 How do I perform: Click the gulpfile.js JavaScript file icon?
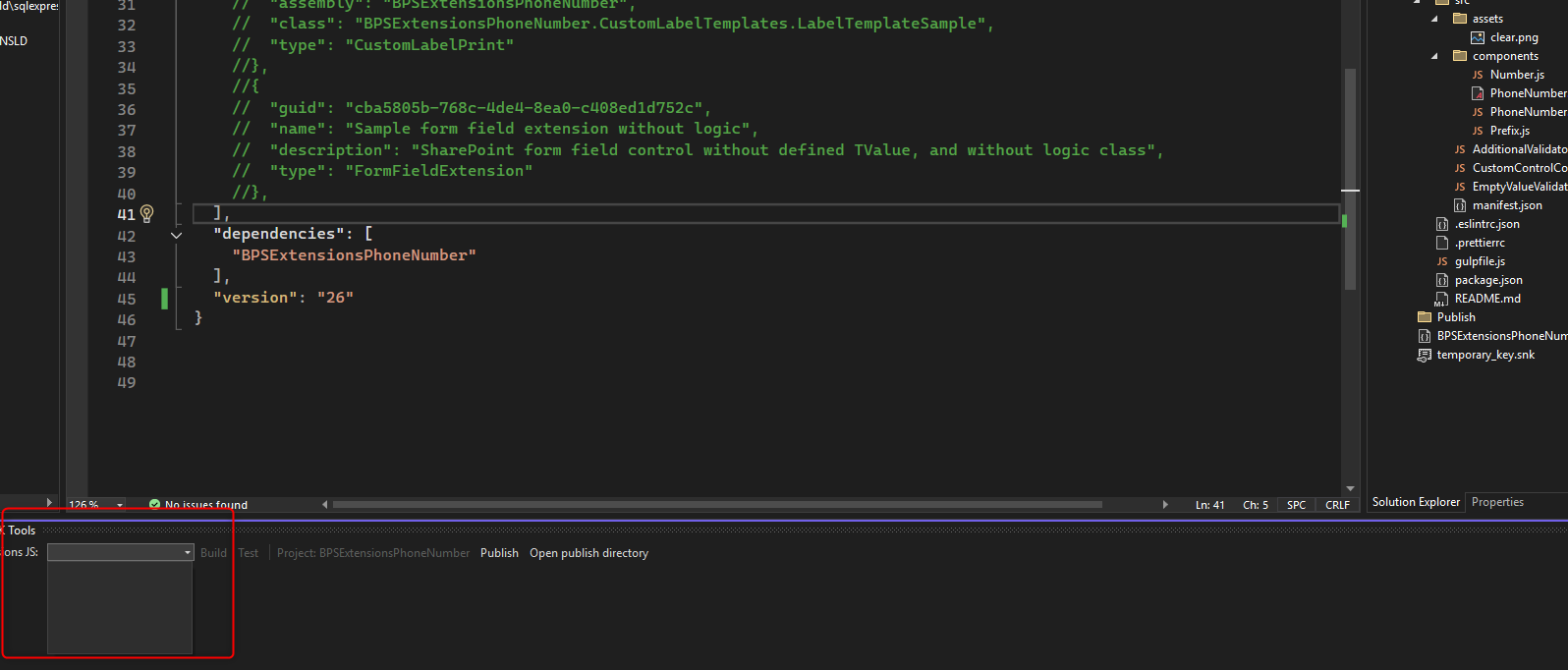pos(1442,261)
